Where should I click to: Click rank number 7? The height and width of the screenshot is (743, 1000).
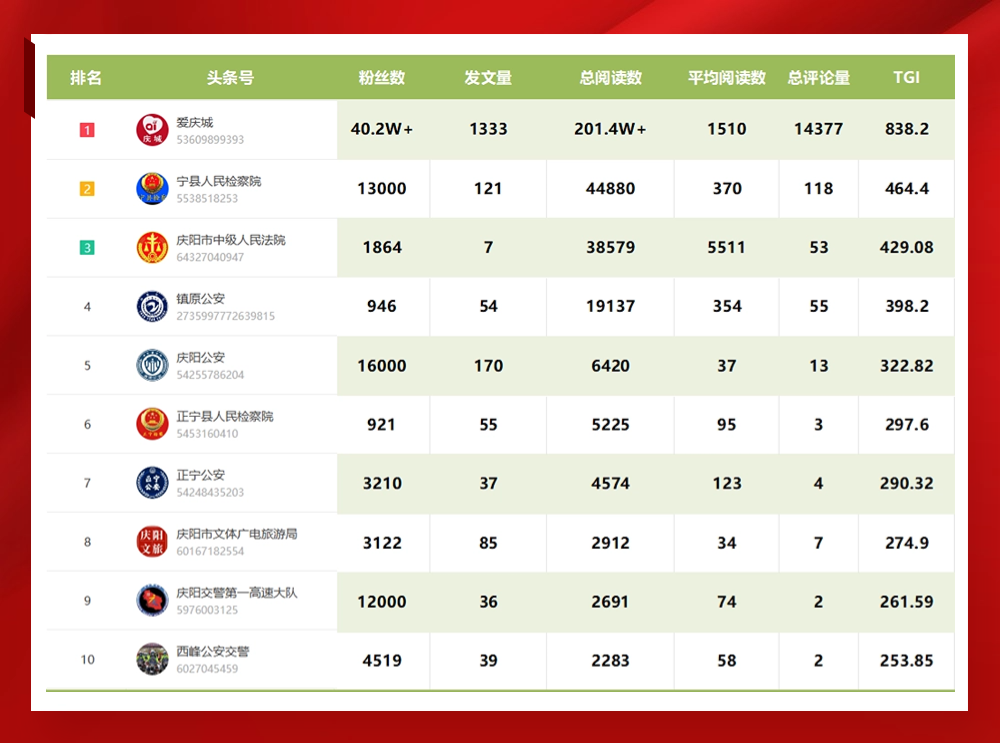87,483
